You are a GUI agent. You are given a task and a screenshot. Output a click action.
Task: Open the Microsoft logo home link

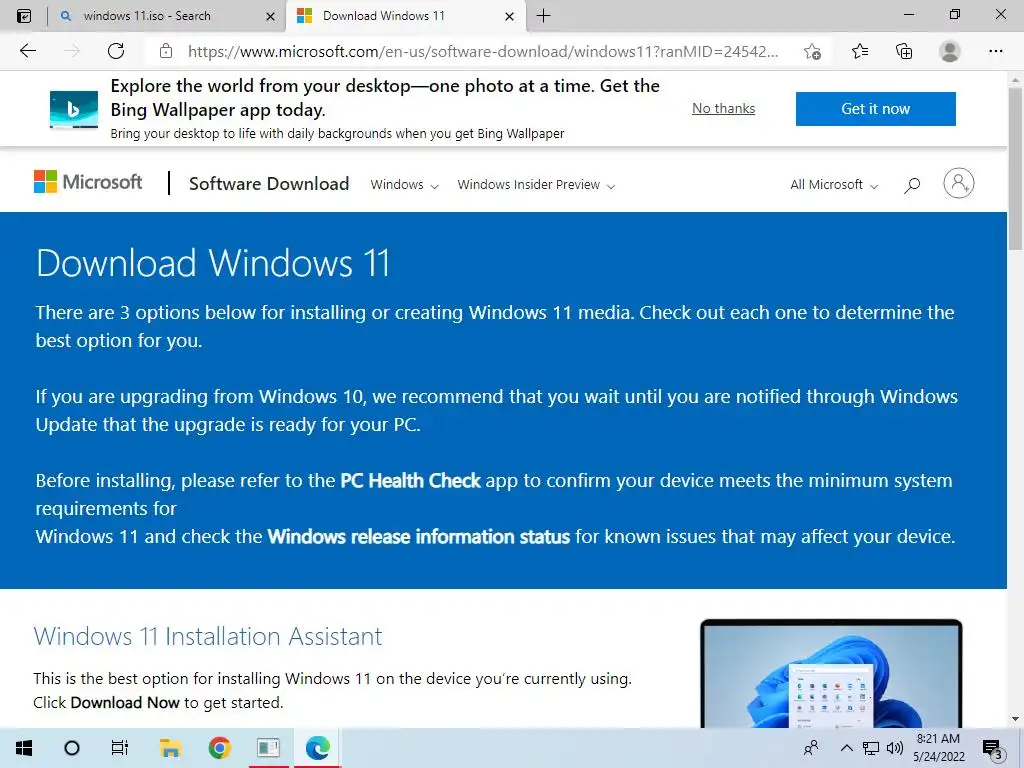pyautogui.click(x=88, y=182)
